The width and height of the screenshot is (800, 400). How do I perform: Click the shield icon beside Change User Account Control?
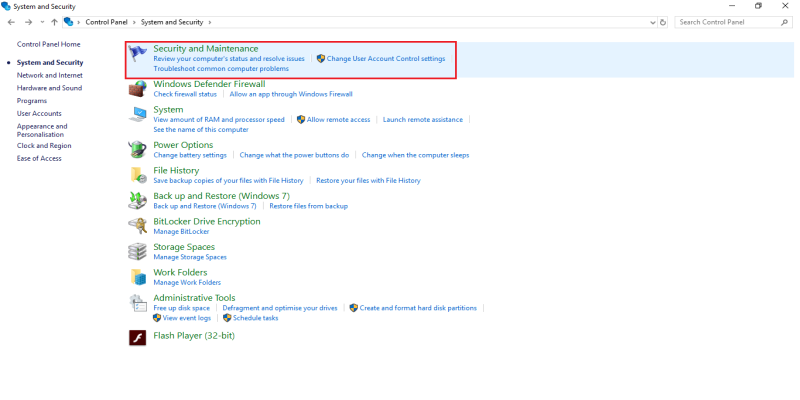[321, 59]
